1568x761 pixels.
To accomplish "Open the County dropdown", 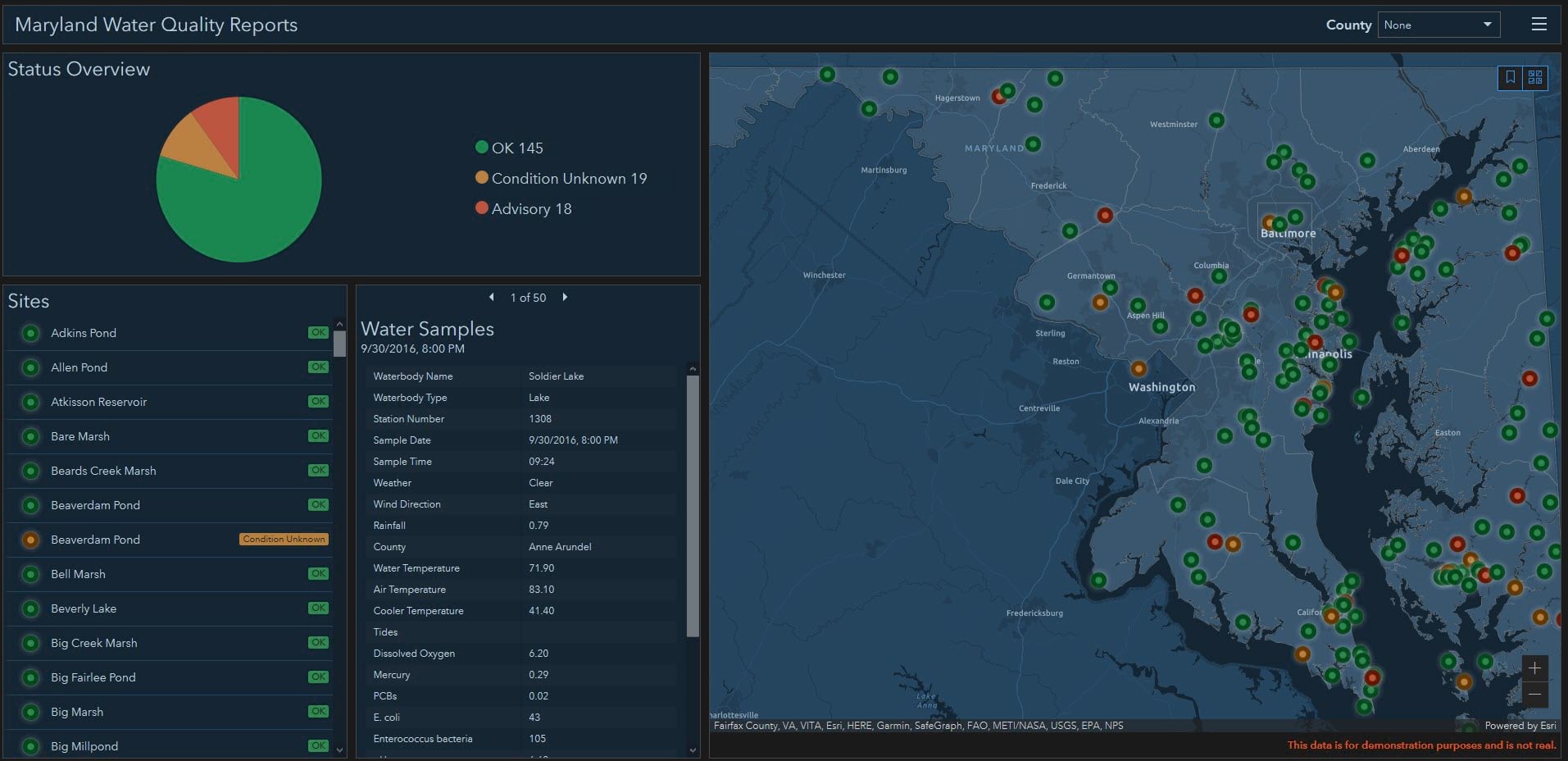I will [x=1438, y=24].
